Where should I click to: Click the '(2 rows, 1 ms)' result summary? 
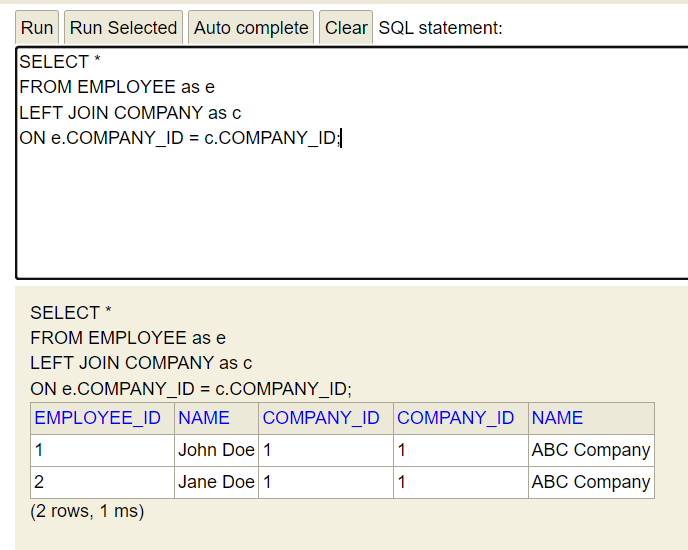(87, 511)
